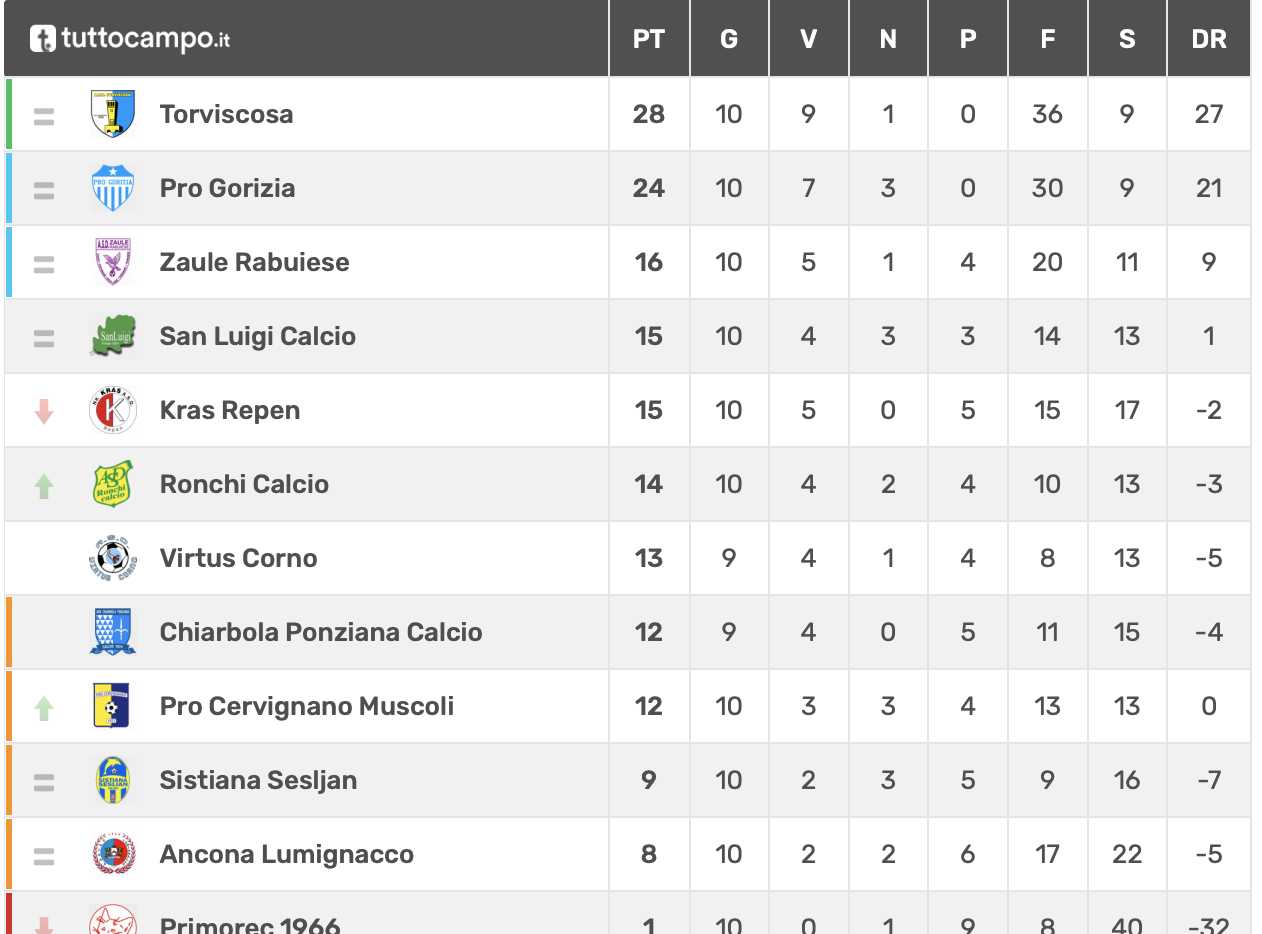The height and width of the screenshot is (934, 1262).
Task: Click the San Luigi Calcio crest
Action: click(112, 336)
